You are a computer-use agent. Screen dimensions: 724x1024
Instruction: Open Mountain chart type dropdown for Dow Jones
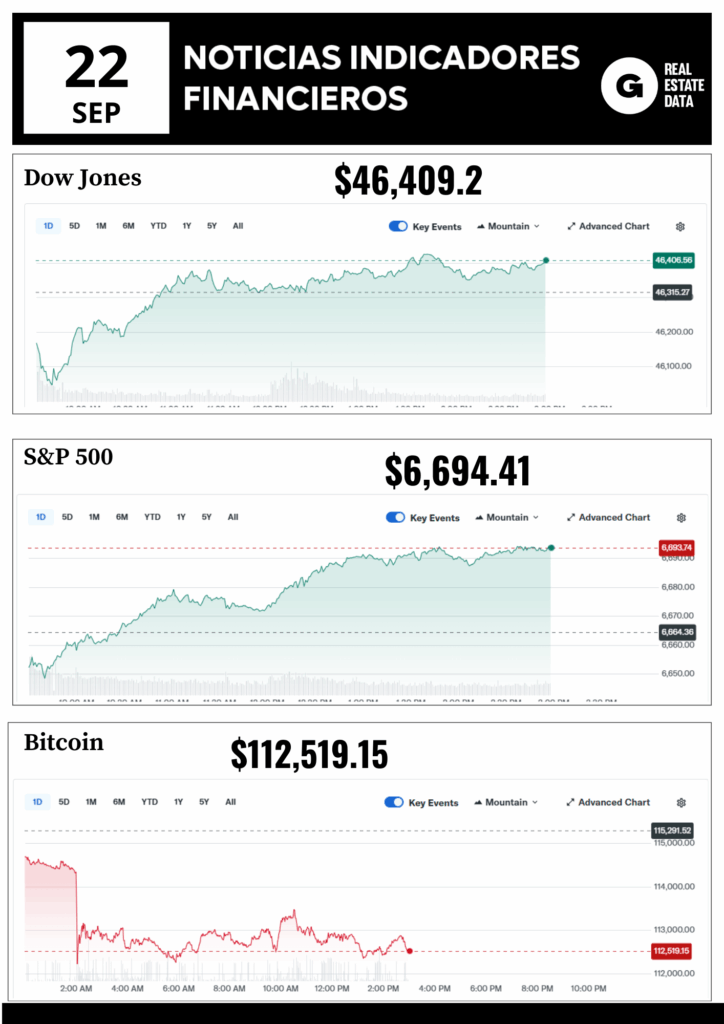pos(508,227)
